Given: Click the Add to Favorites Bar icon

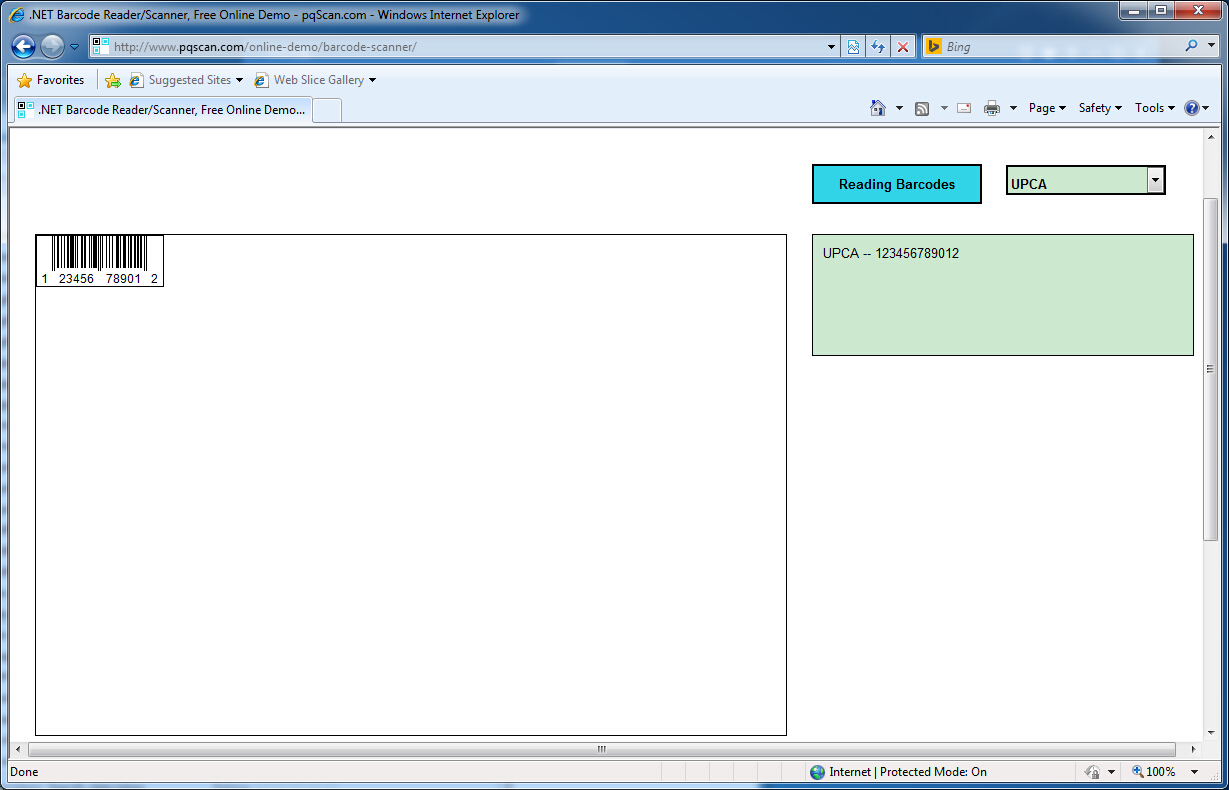Looking at the screenshot, I should point(113,80).
